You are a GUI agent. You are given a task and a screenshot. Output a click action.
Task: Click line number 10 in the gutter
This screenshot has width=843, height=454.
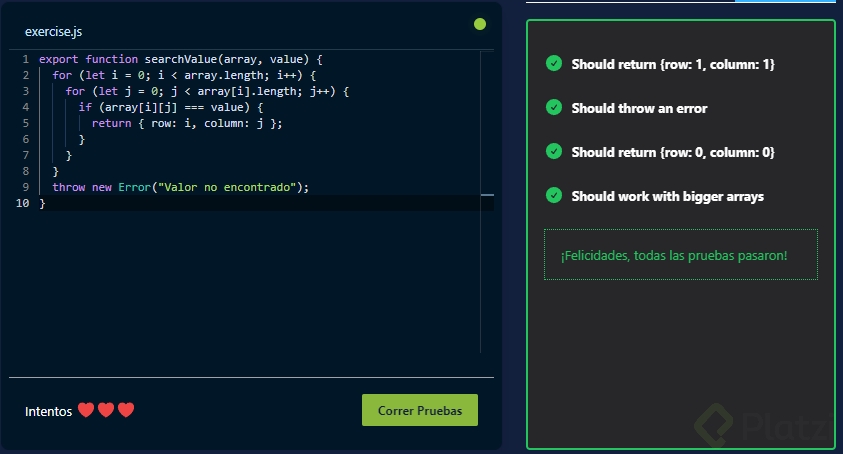pyautogui.click(x=21, y=203)
